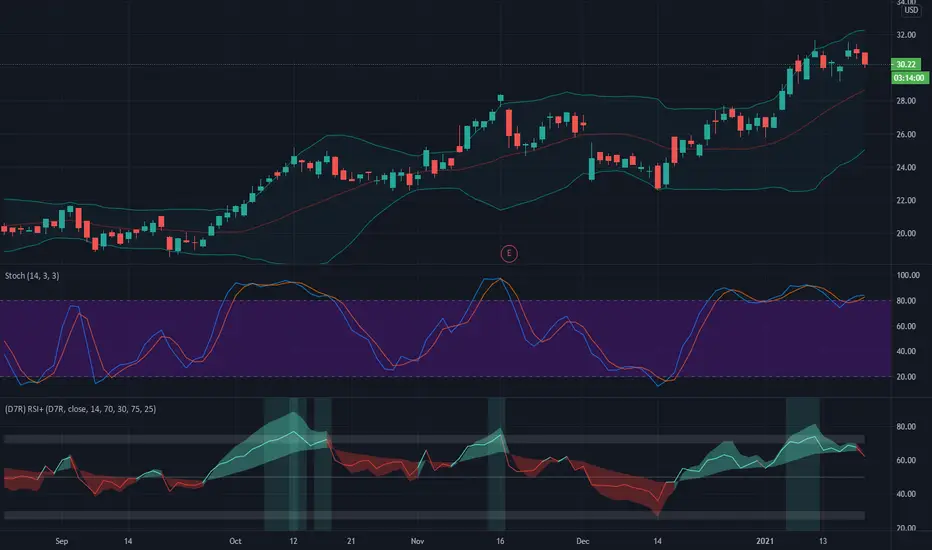
Task: Click the Stoch (14, 3, 3) indicator label
Action: (32, 276)
